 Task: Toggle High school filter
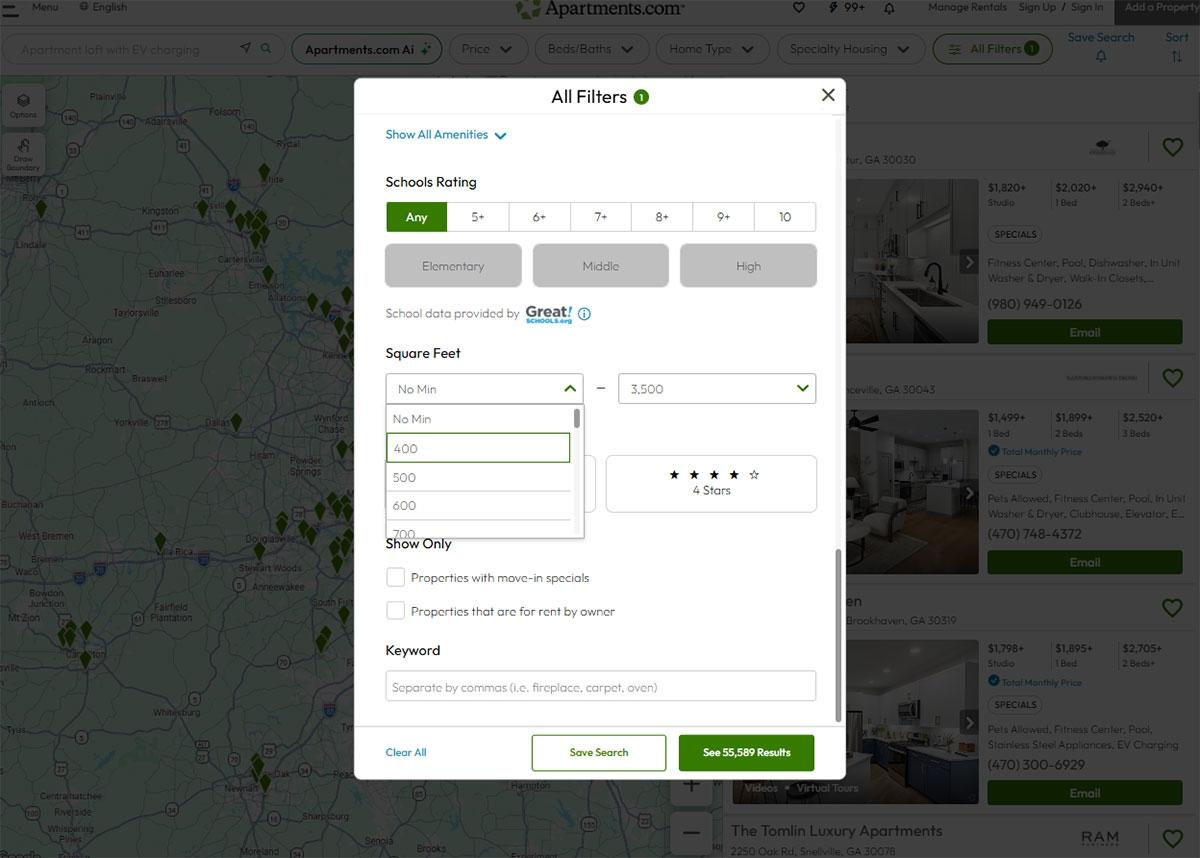pyautogui.click(x=748, y=266)
